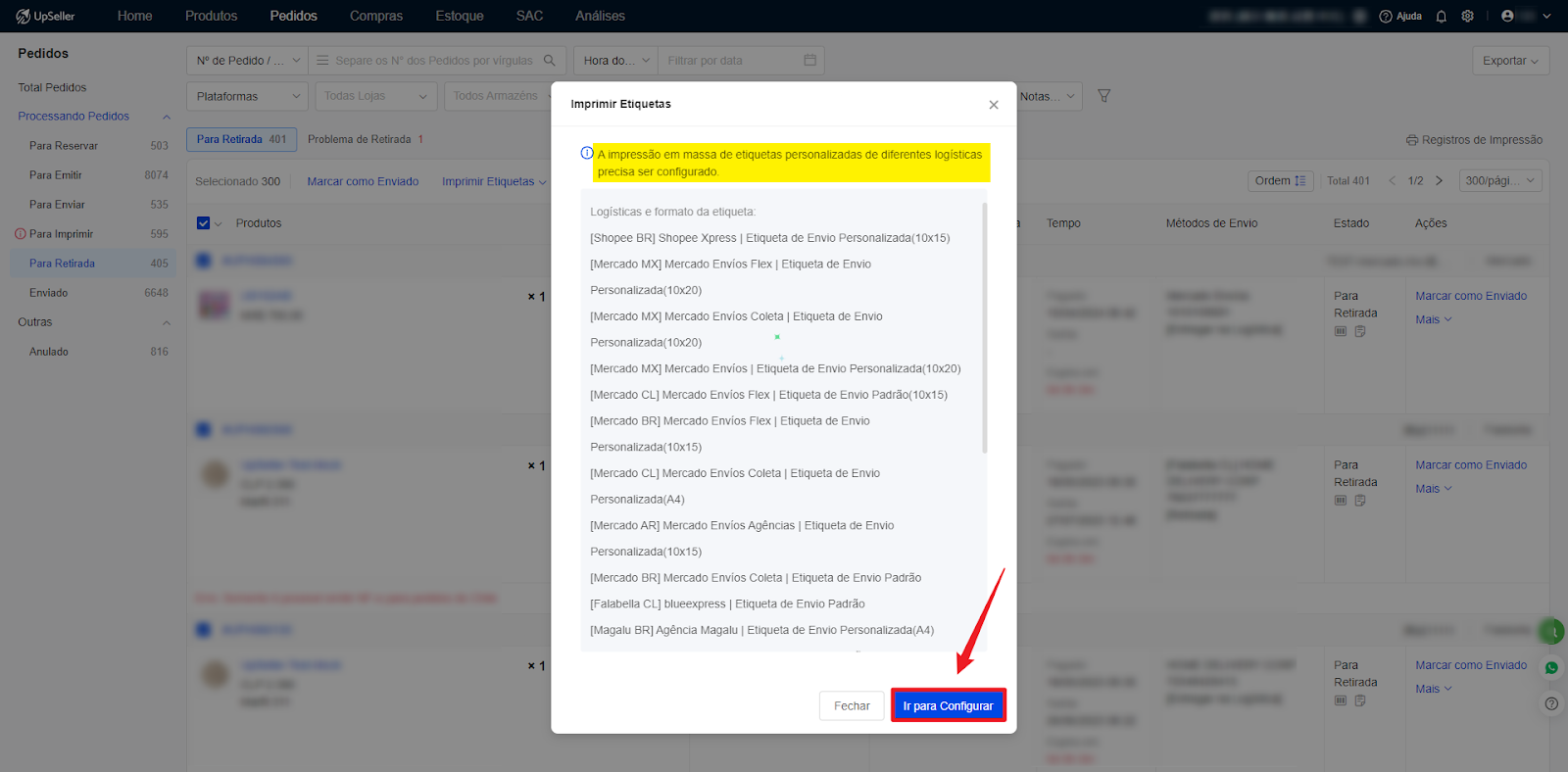Open the SAC menu
The image size is (1568, 772).
click(x=529, y=16)
